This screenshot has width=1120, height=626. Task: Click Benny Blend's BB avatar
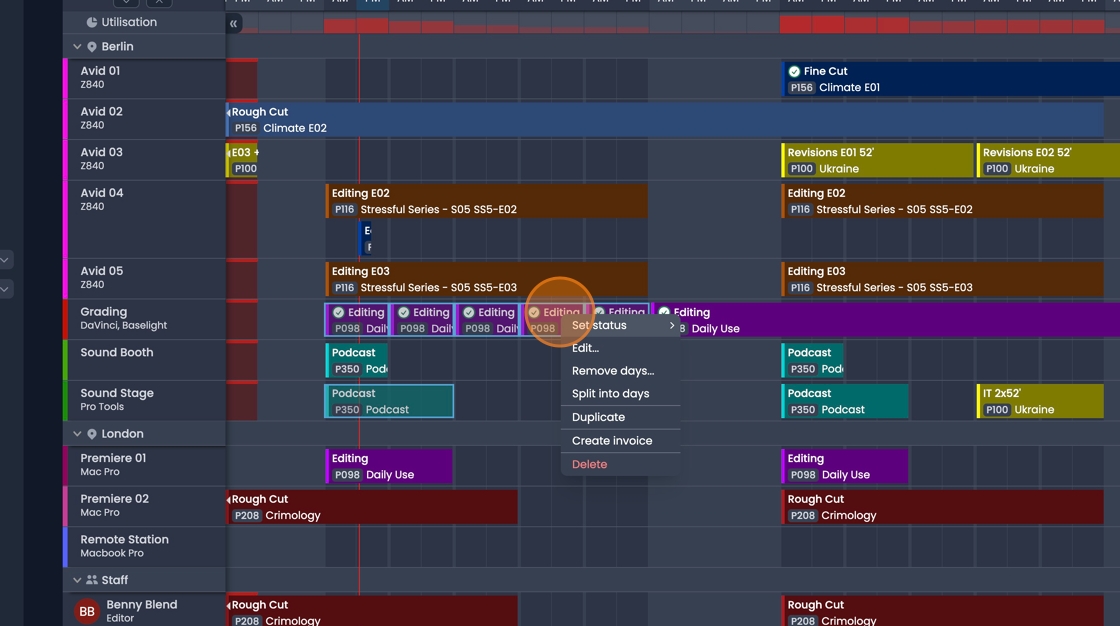pyautogui.click(x=87, y=611)
